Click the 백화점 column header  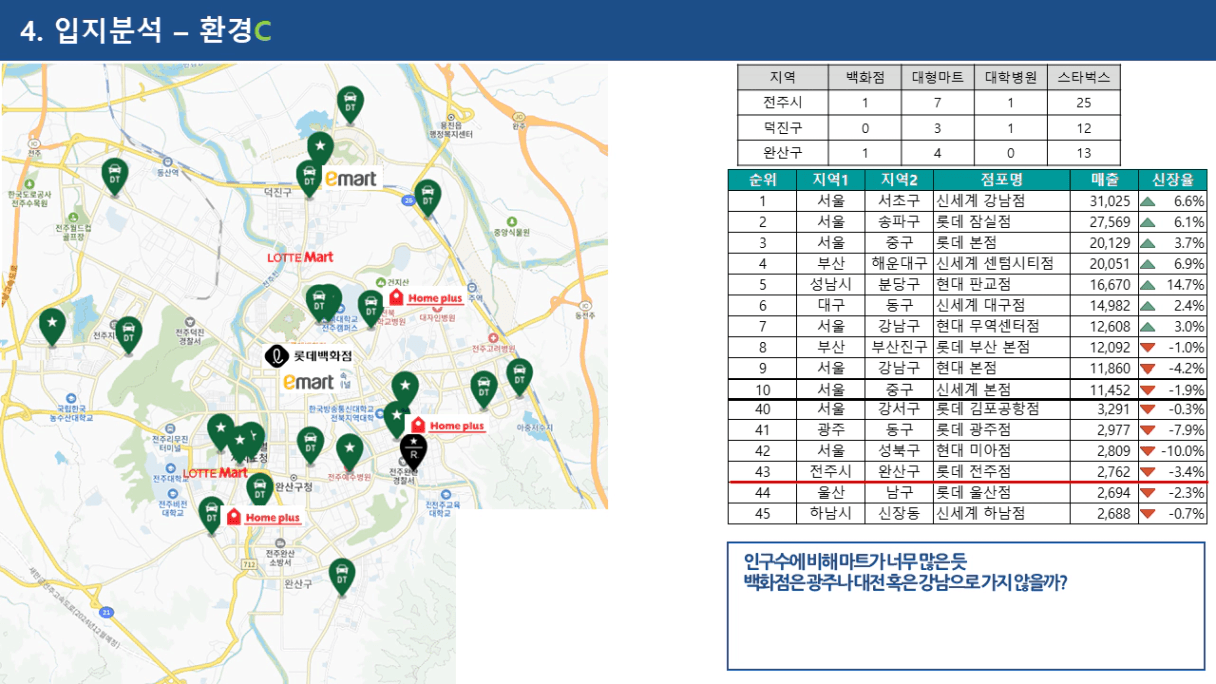865,77
